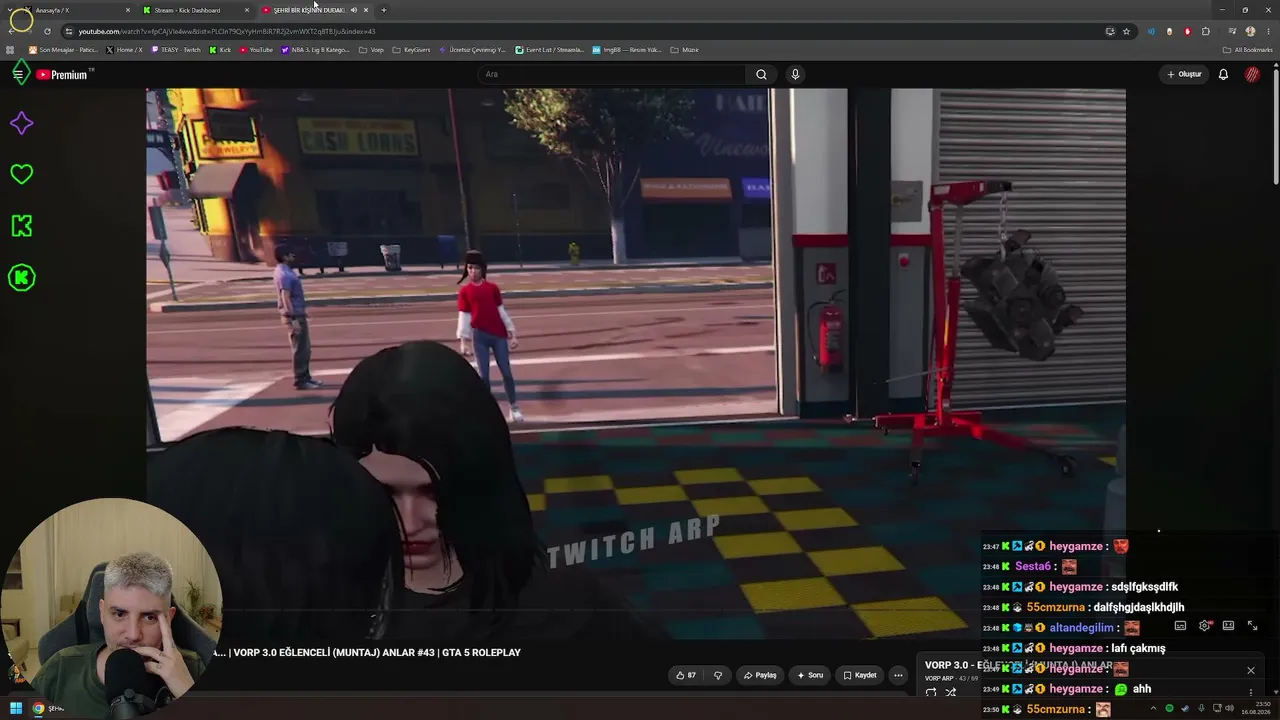Switch to the Stream - Kick Dashboard tab
The height and width of the screenshot is (720, 1280).
(196, 10)
